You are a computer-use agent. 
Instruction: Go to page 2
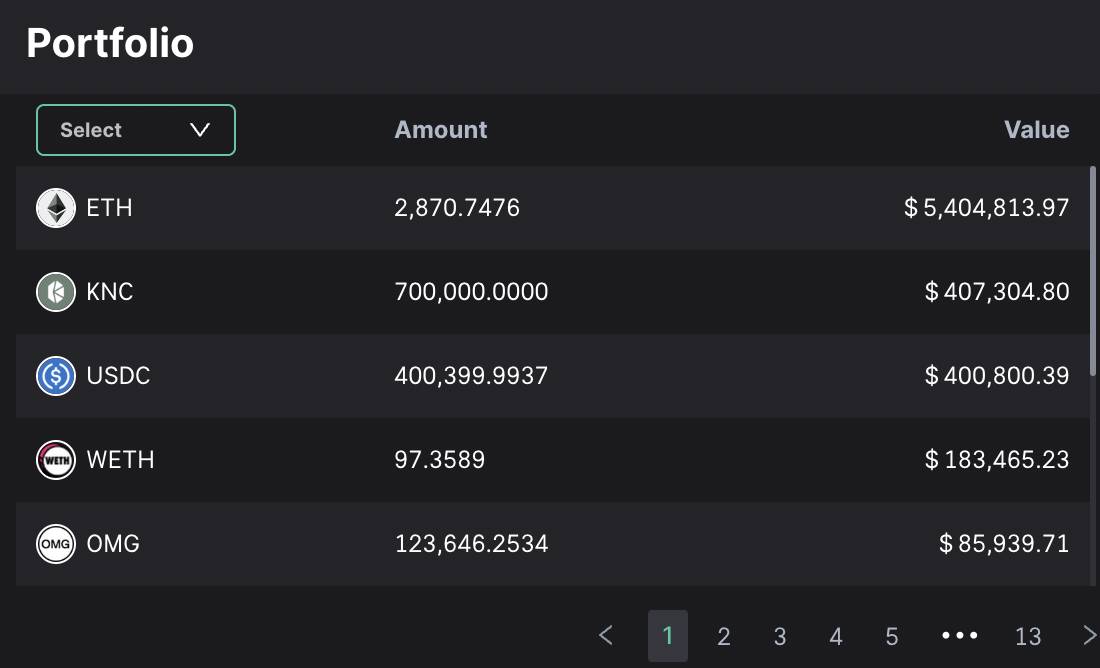coord(724,636)
